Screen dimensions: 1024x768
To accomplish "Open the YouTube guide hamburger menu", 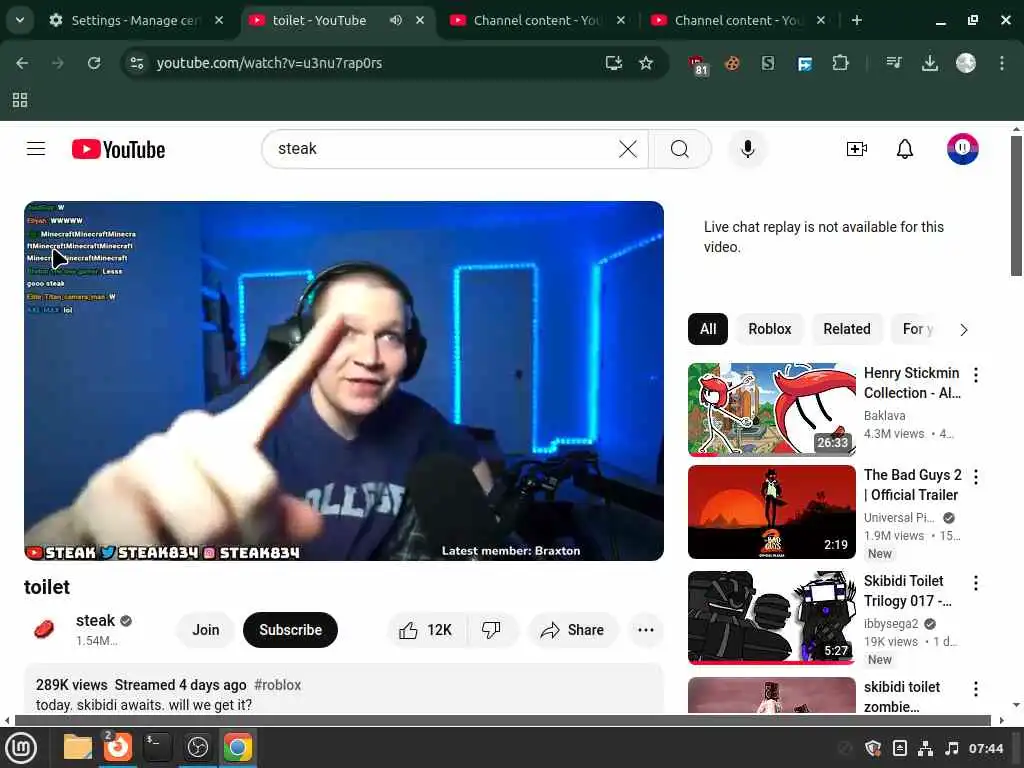I will 36,150.
